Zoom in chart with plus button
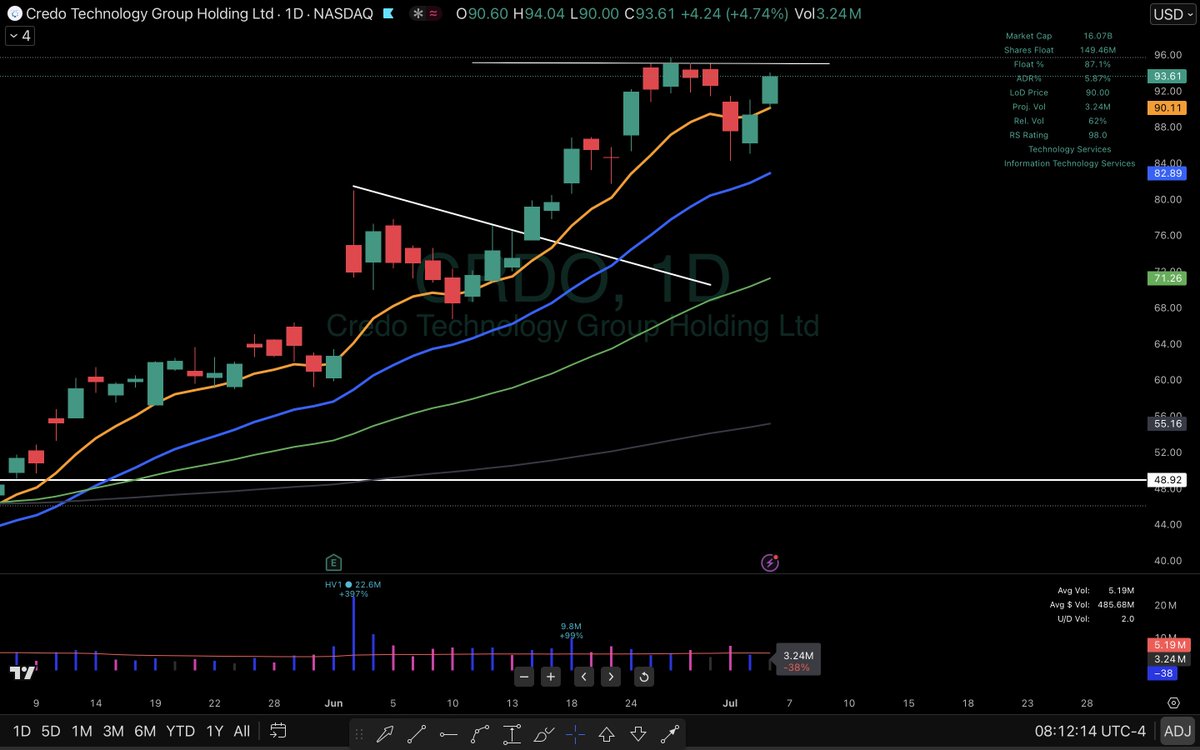Screen dimensions: 1200x750 pos(550,677)
